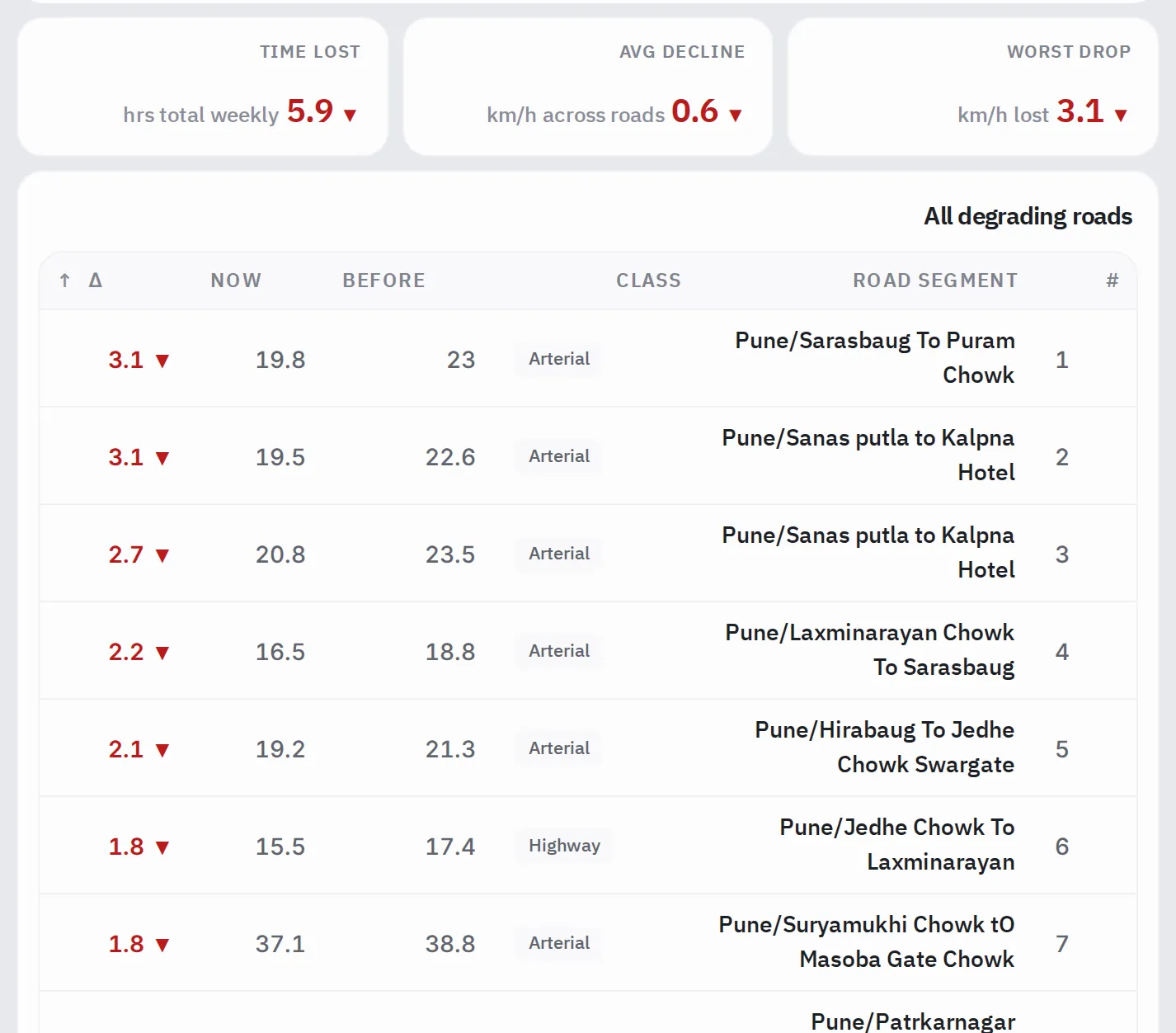Select Pune/Laxminarayan Chowk To Sarasbaug segment
The image size is (1176, 1033).
(x=869, y=650)
